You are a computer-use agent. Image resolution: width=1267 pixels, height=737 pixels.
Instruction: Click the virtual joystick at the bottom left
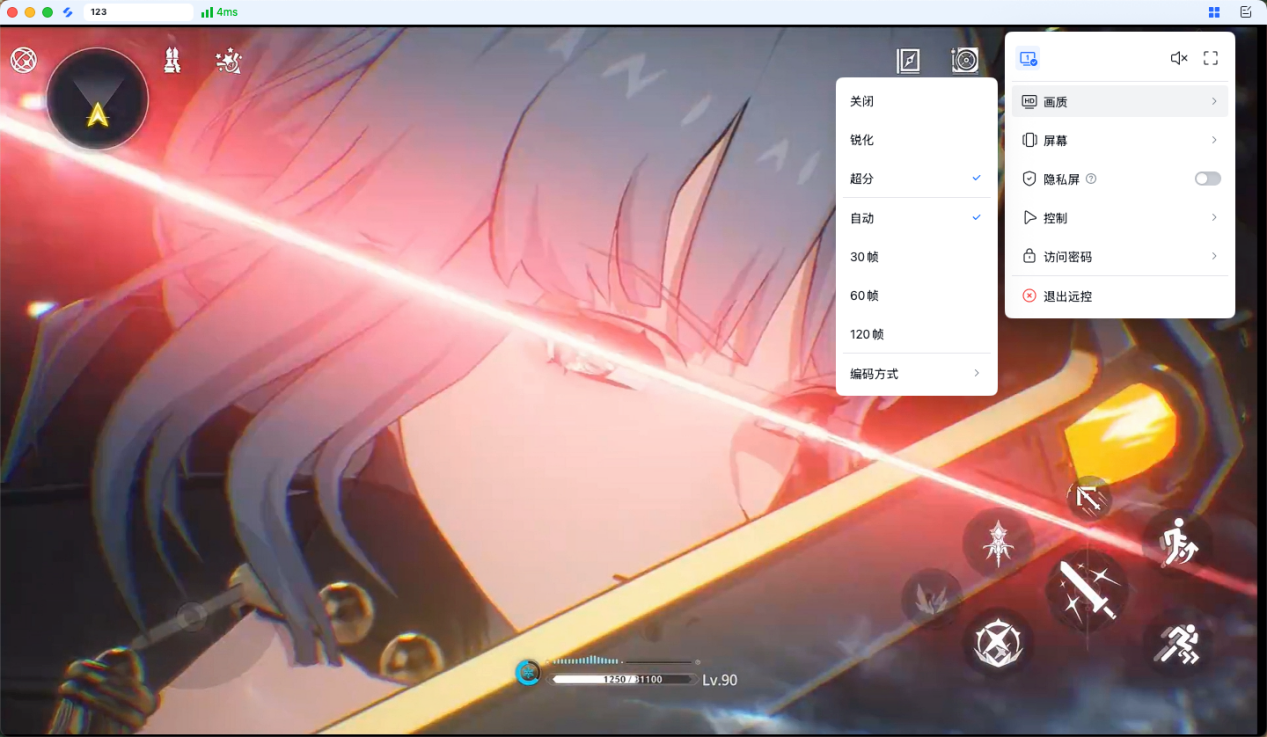coord(192,616)
